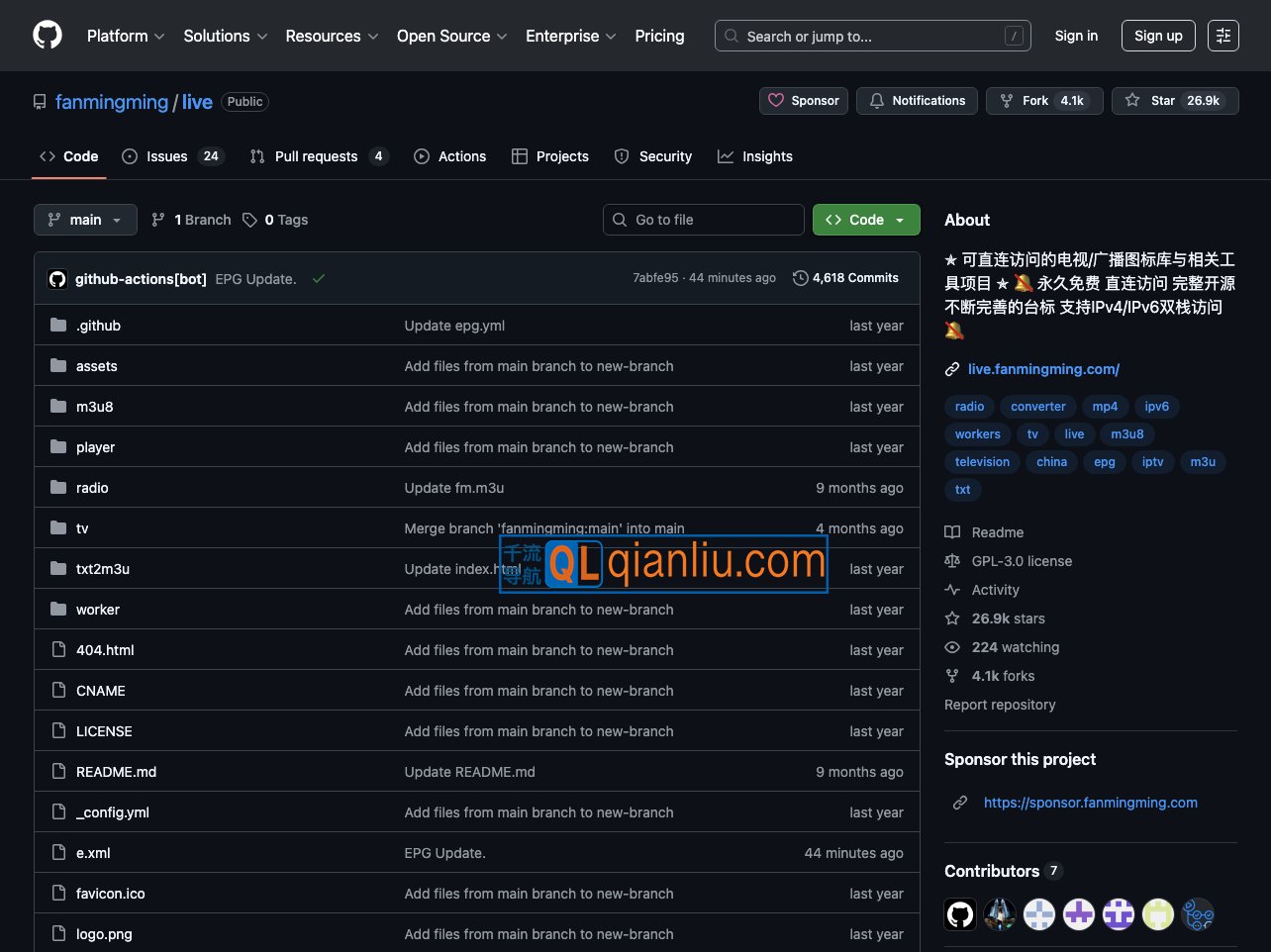Viewport: 1271px width, 952px height.
Task: Open the appearance settings icon button
Action: pyautogui.click(x=1223, y=36)
